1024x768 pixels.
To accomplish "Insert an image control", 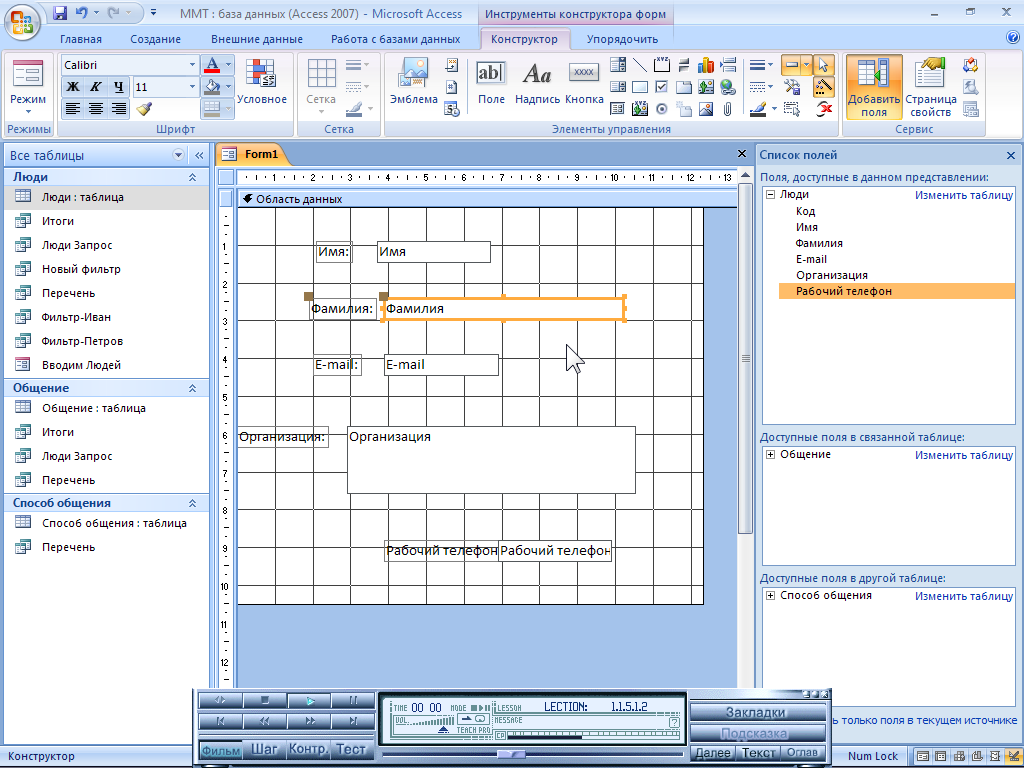I will tap(706, 108).
